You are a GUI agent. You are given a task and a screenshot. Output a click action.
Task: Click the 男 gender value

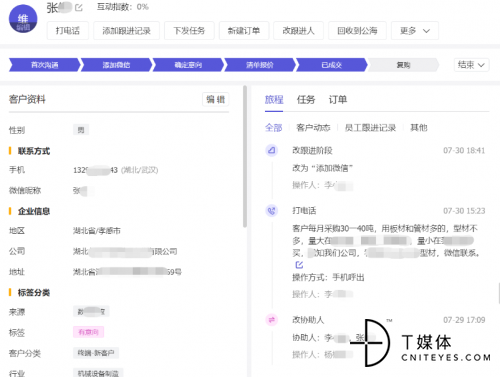[x=81, y=130]
